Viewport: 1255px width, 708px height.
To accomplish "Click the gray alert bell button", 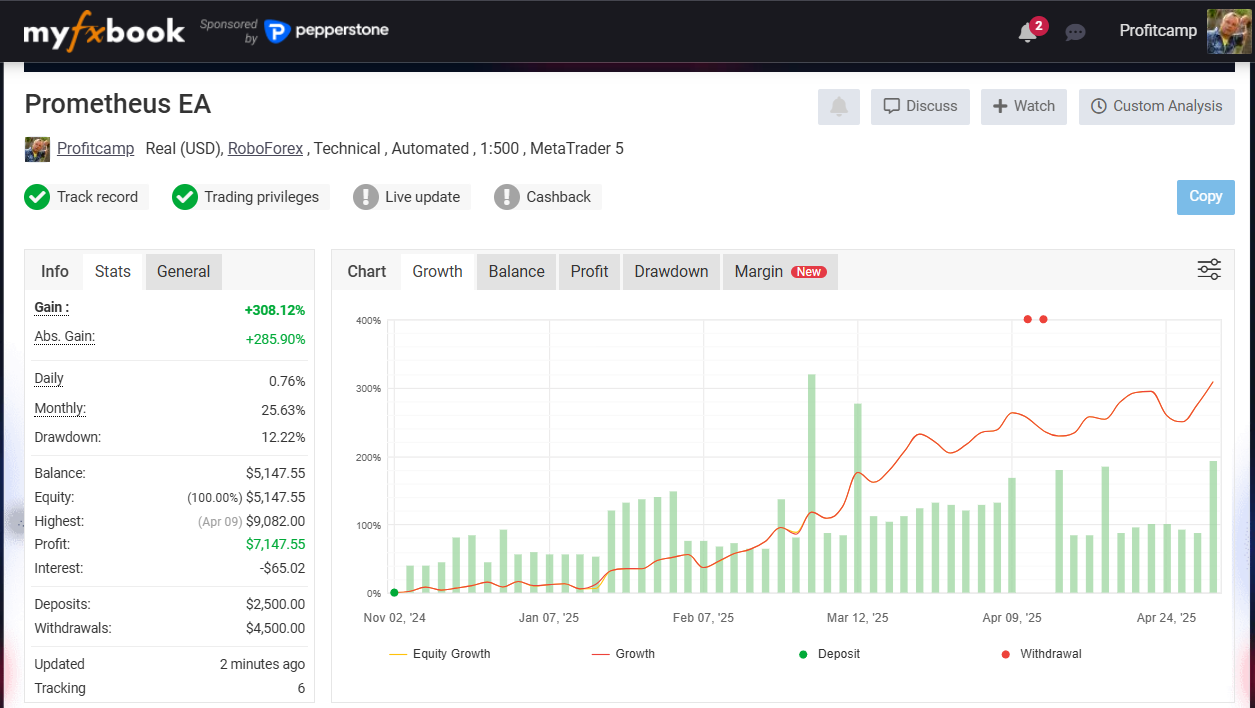I will coord(839,107).
